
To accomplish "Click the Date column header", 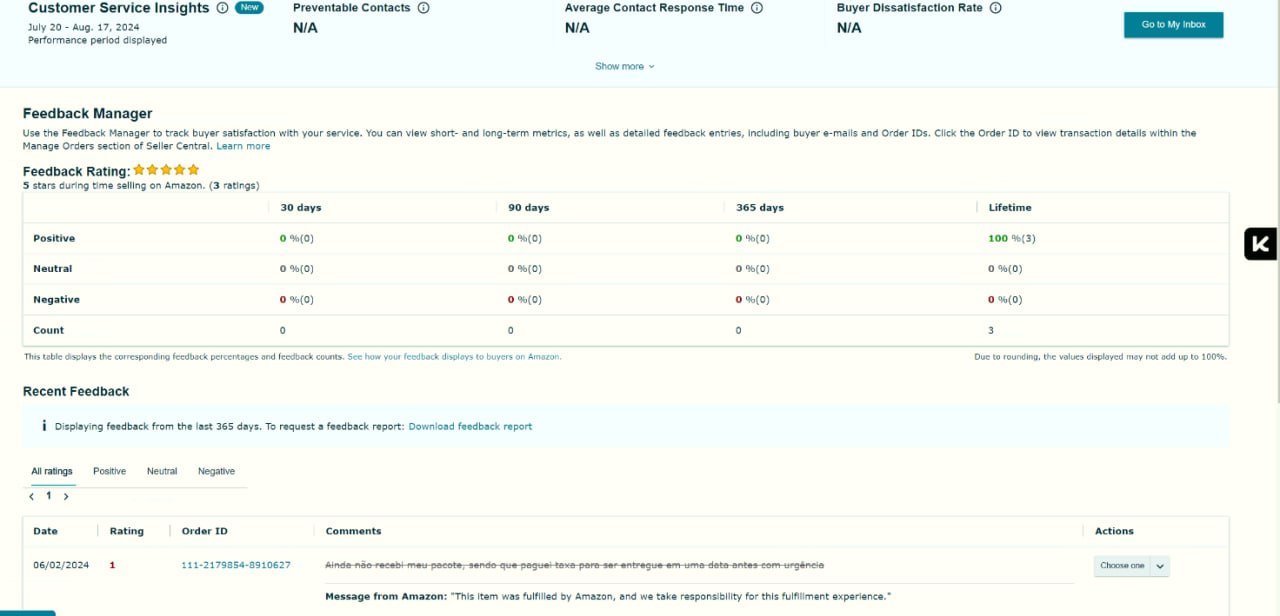I will [45, 531].
